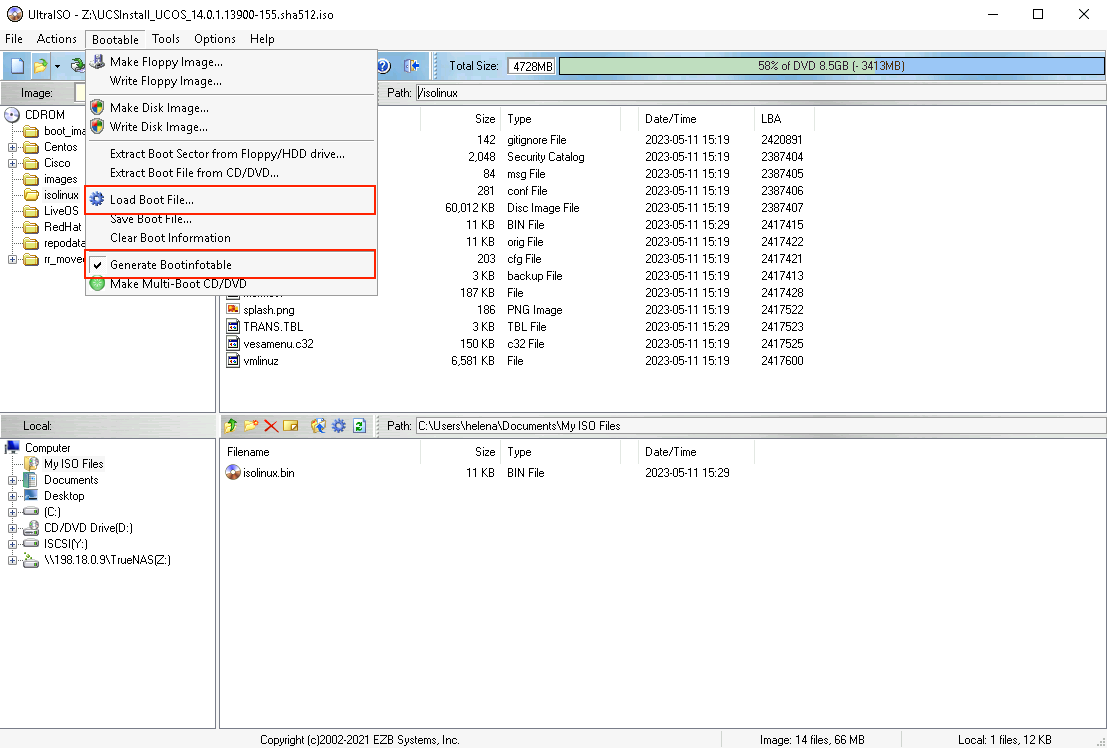The width and height of the screenshot is (1107, 748).
Task: Choose Load Boot File... from Bootable menu
Action: 152,200
